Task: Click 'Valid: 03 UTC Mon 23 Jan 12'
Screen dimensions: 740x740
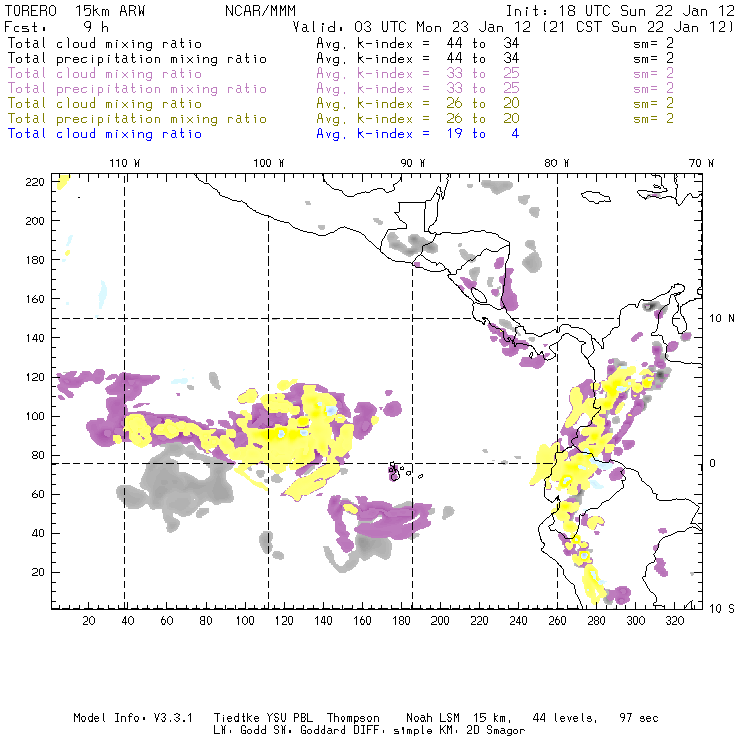Action: pyautogui.click(x=412, y=27)
